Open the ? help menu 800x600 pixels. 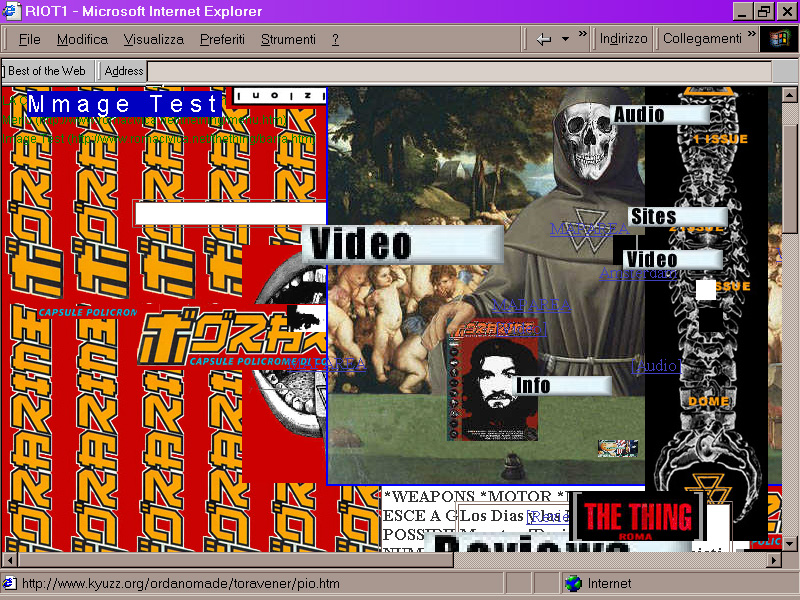335,39
